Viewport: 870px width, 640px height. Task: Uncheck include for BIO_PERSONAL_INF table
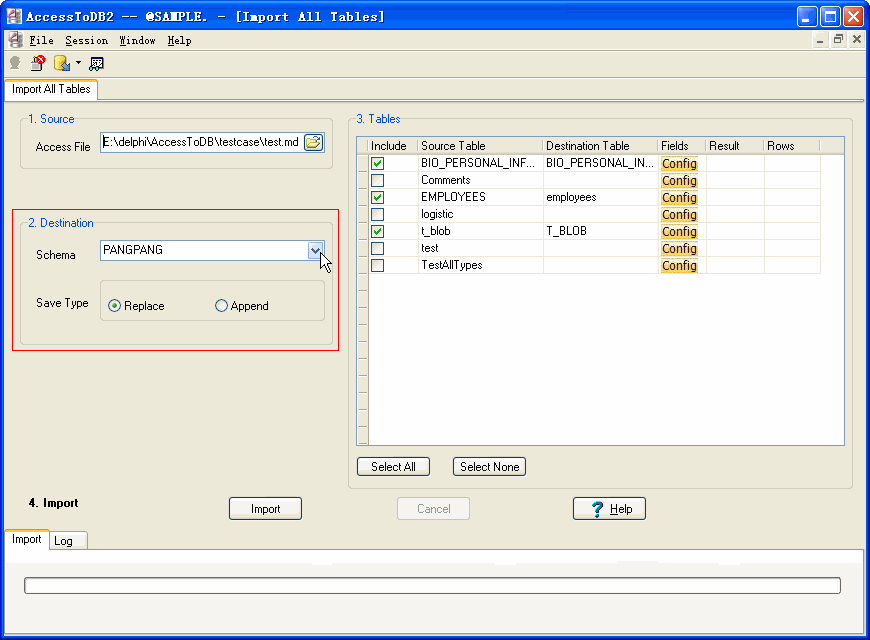click(378, 163)
